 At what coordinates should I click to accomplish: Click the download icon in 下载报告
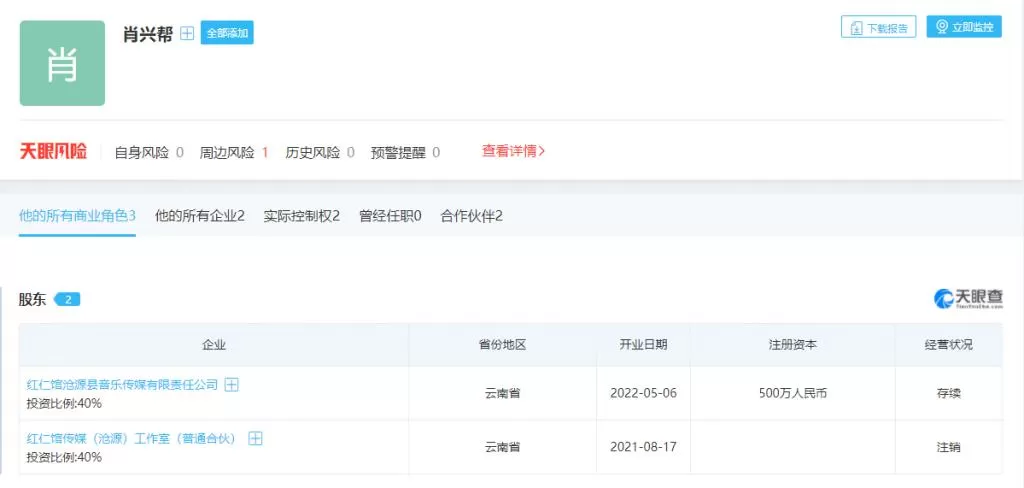856,27
